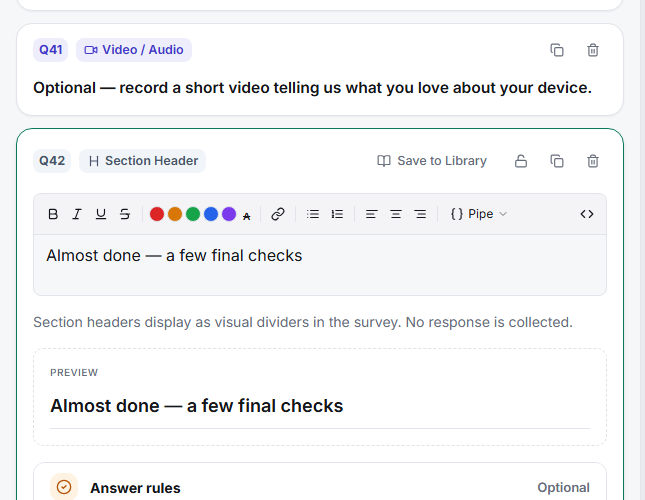This screenshot has width=645, height=500.
Task: Toggle italic formatting
Action: click(x=77, y=214)
